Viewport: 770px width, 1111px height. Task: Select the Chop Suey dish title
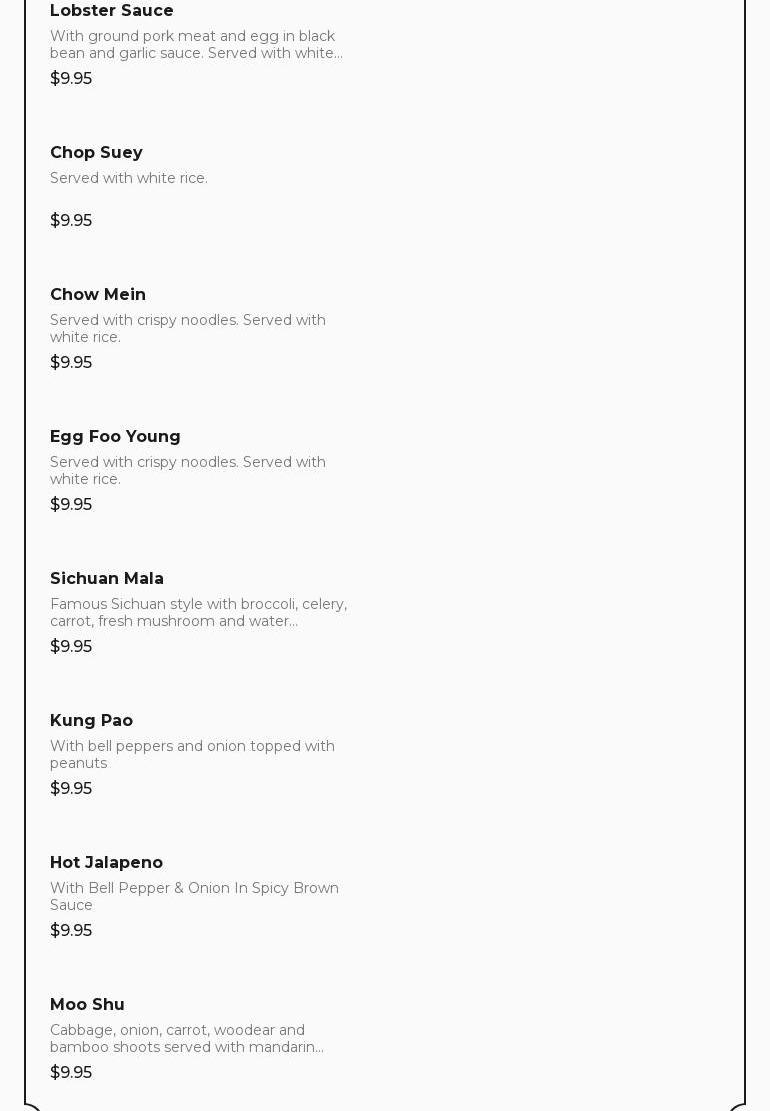pyautogui.click(x=96, y=153)
